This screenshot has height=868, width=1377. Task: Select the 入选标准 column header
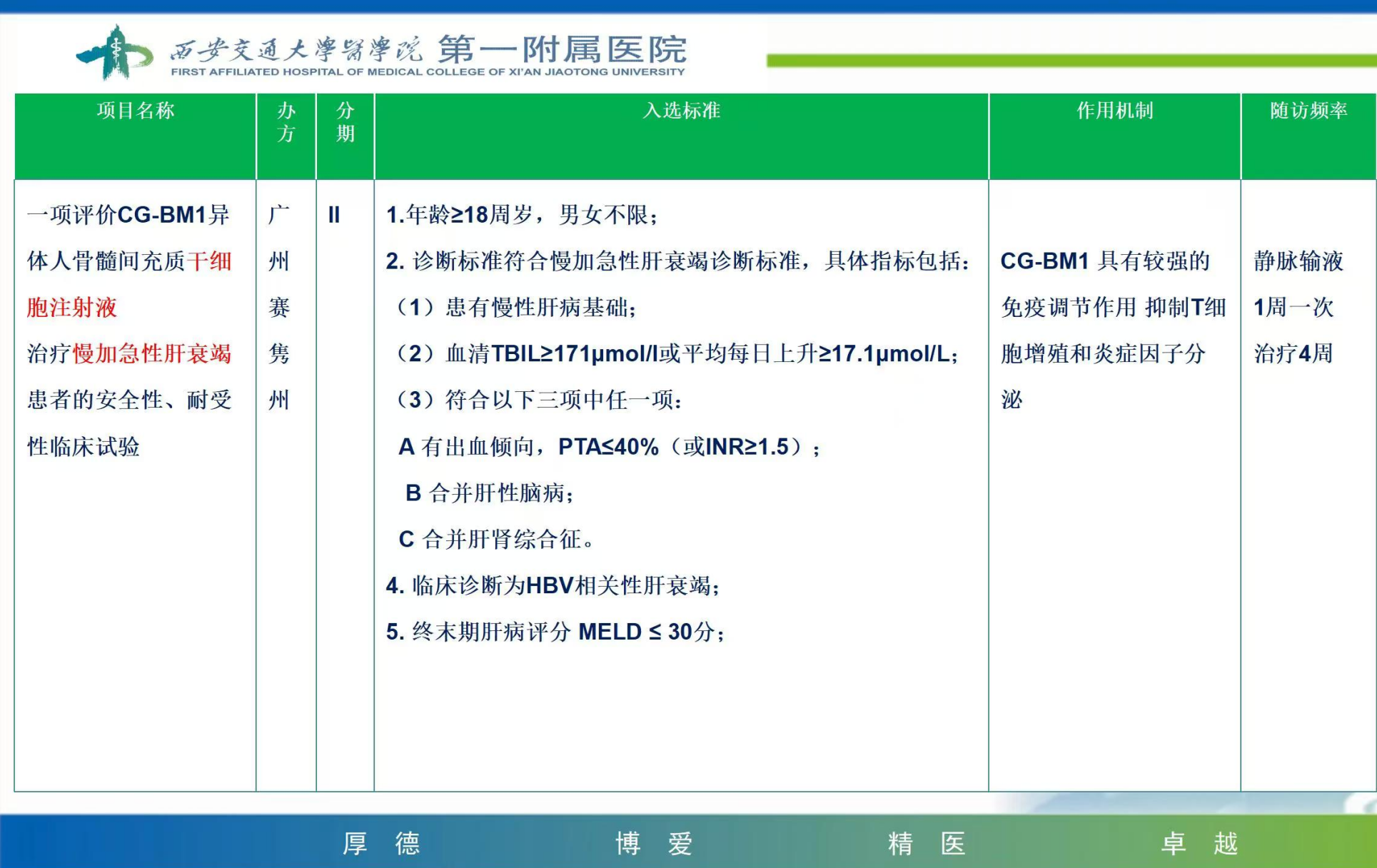681,111
